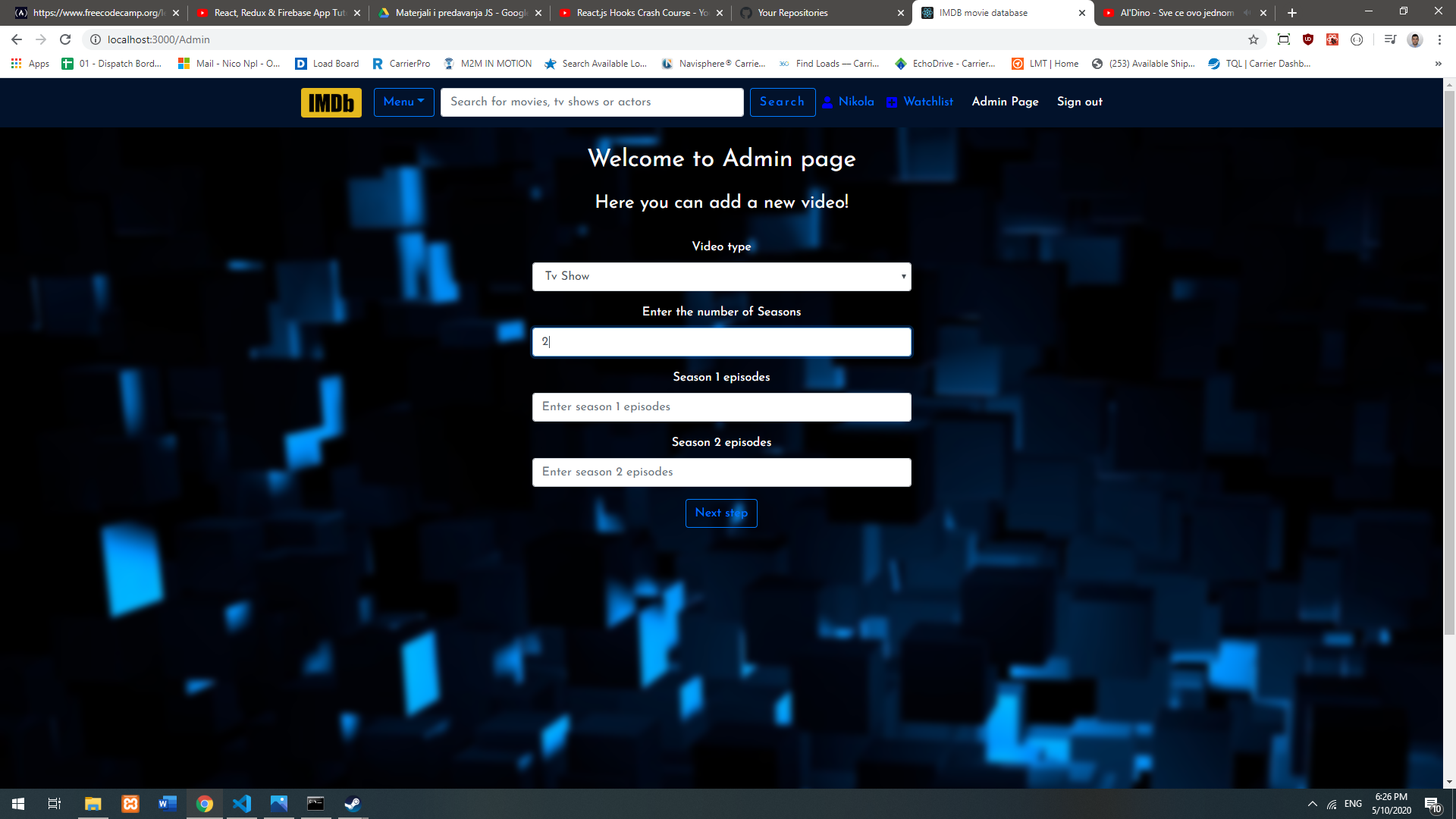
Task: Click the Search button
Action: point(782,102)
